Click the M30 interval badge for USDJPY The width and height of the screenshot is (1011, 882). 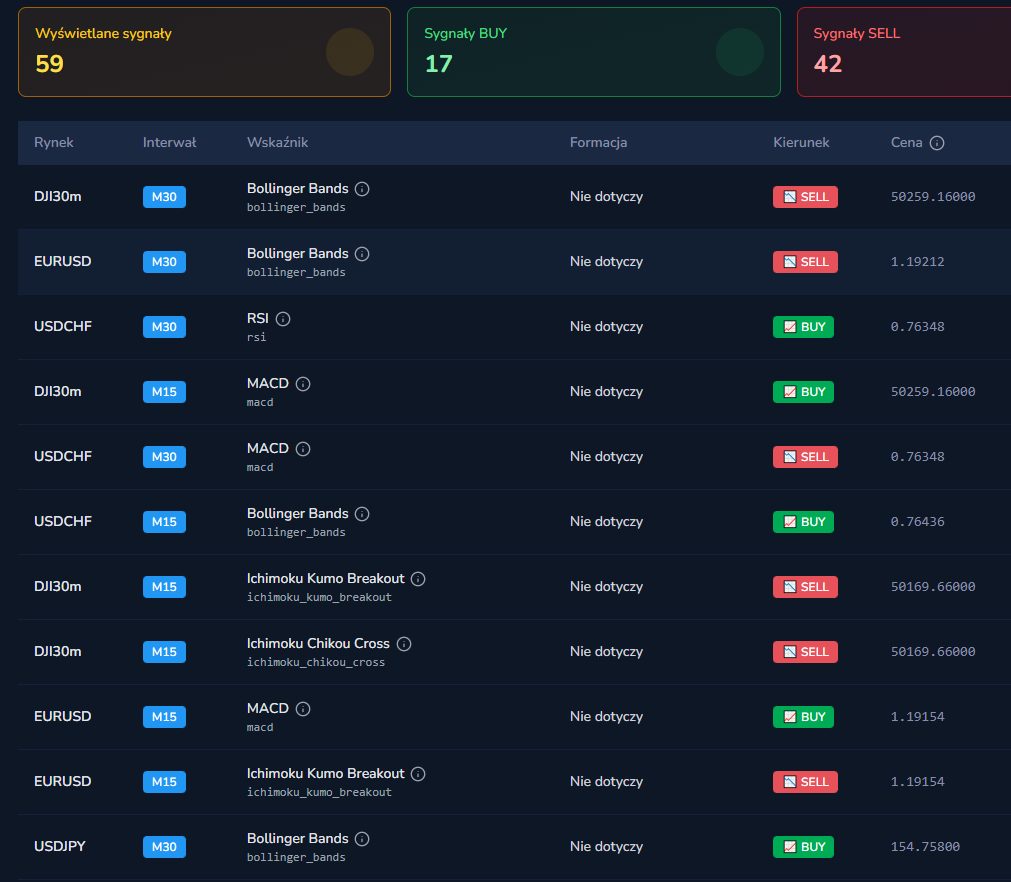pos(164,847)
